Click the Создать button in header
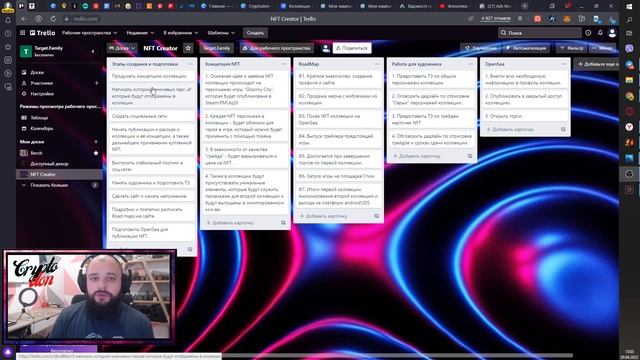Screen dimensions: 640x360 (255, 33)
